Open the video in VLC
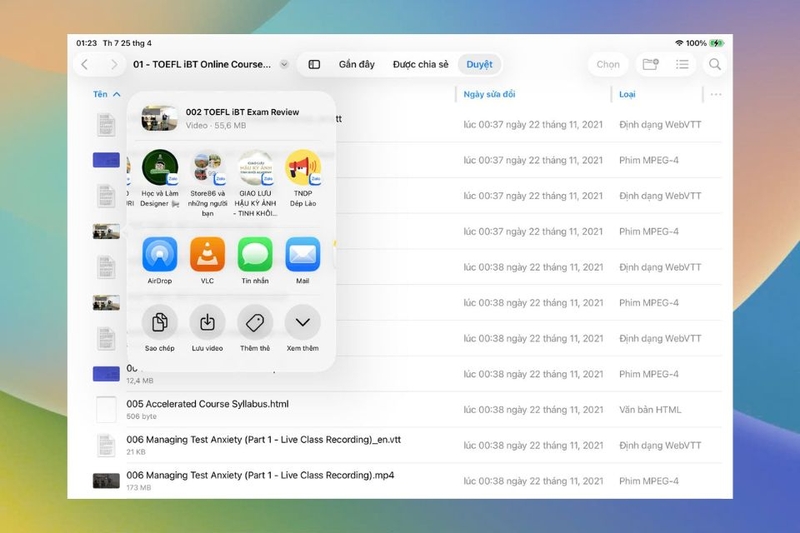Viewport: 800px width, 533px height. tap(207, 260)
